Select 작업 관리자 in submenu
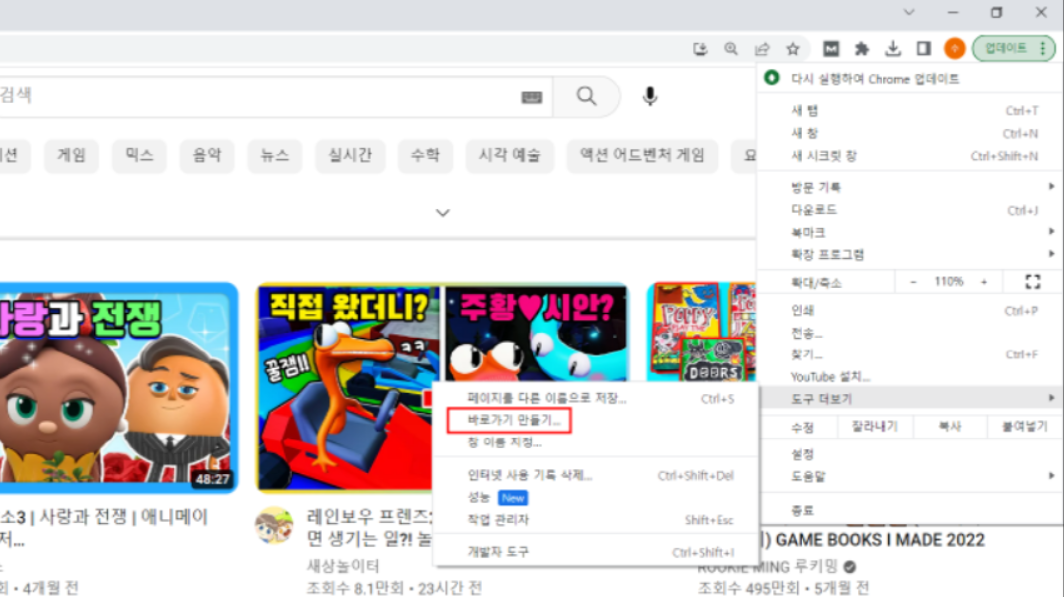The image size is (1064, 597). [595, 520]
